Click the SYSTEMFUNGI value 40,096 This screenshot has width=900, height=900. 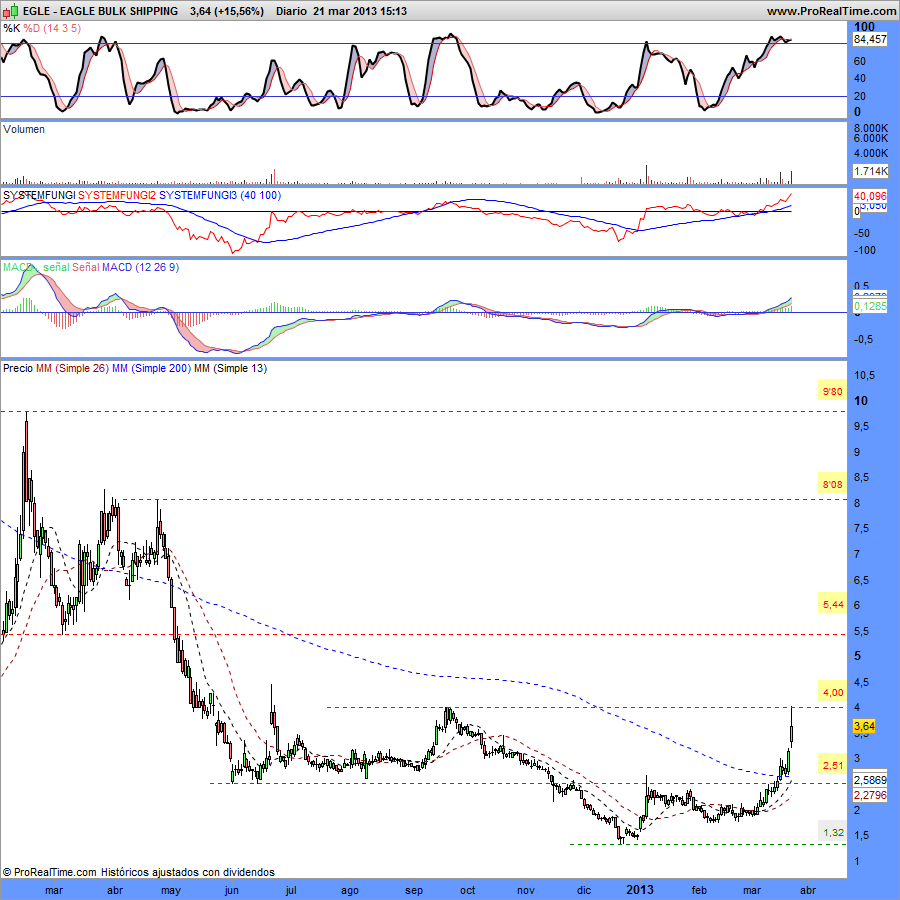(x=870, y=196)
